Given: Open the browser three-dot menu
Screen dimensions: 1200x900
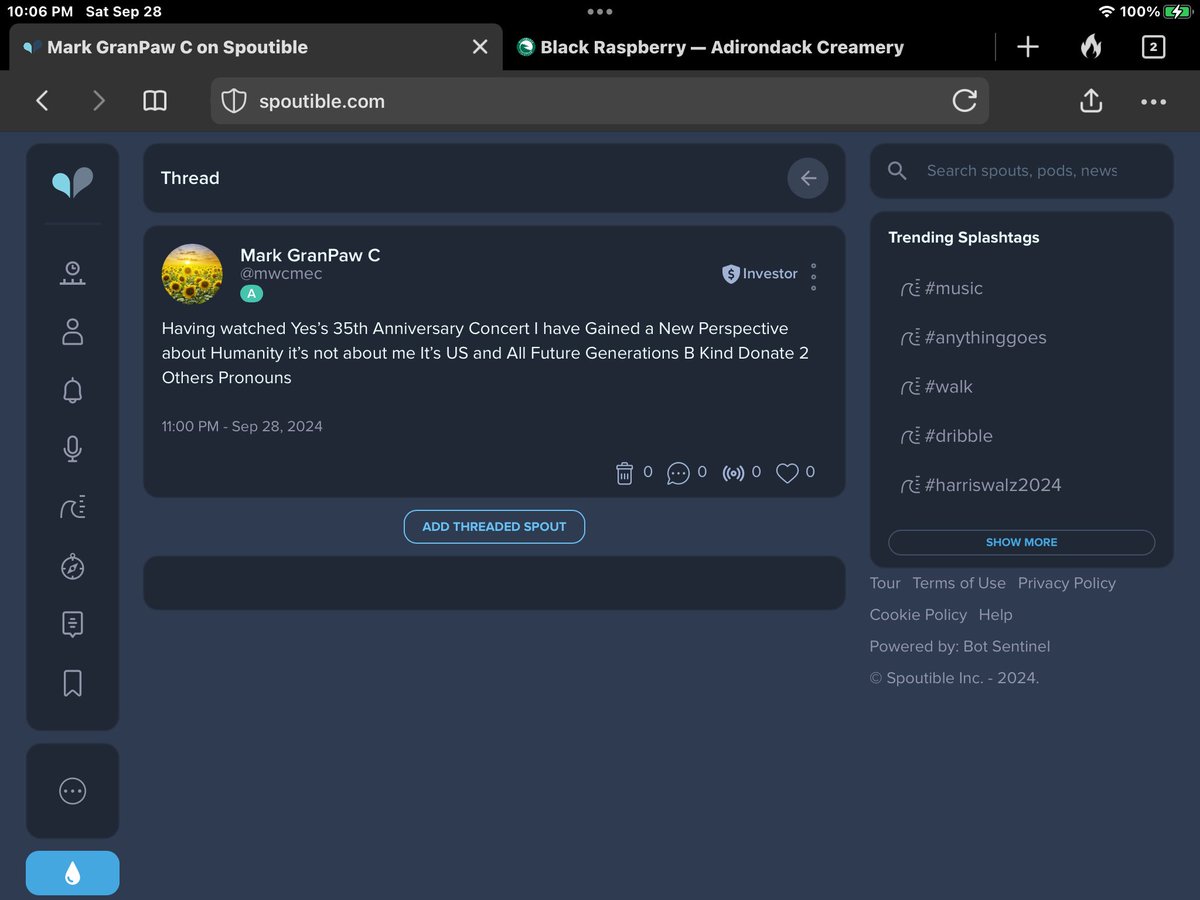Looking at the screenshot, I should click(1153, 101).
